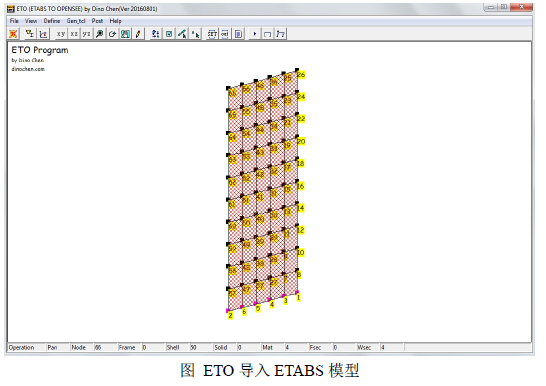Open the File menu

14,21
